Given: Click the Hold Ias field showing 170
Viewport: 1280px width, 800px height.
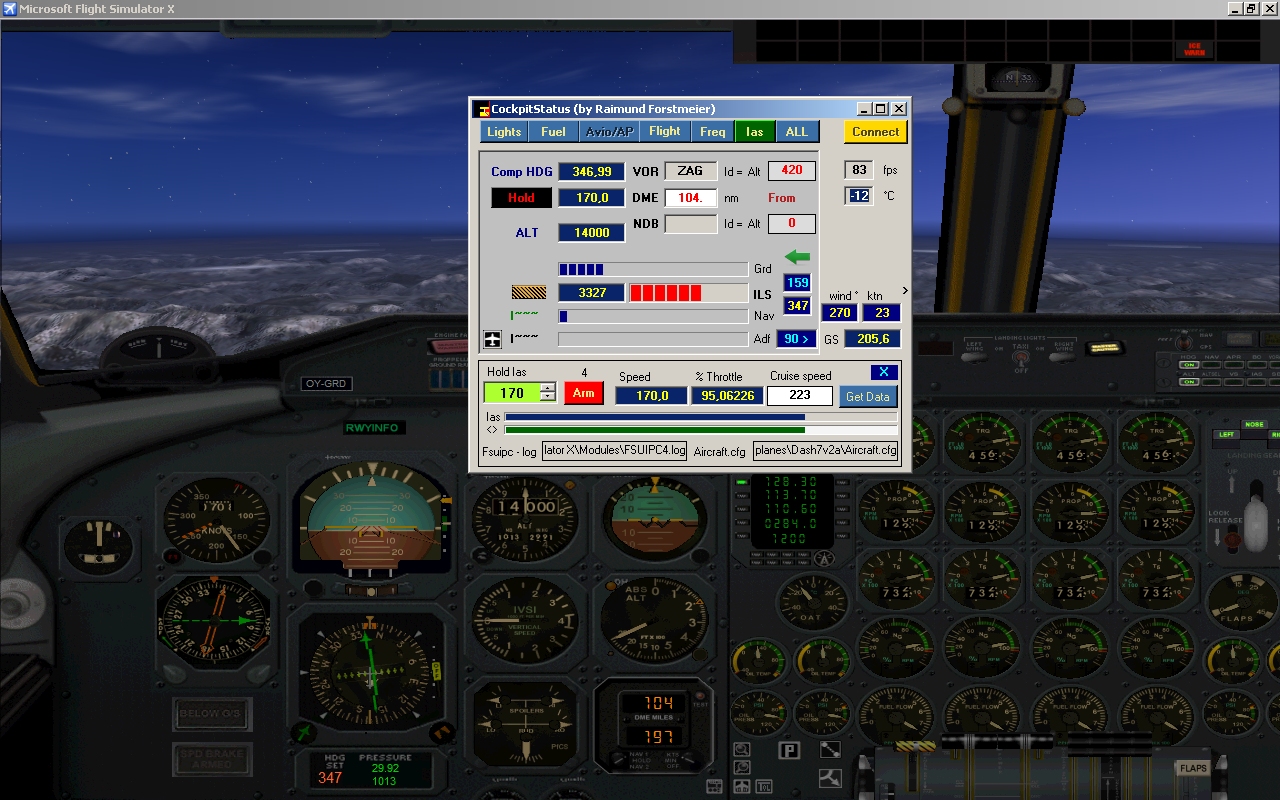Looking at the screenshot, I should [x=512, y=393].
